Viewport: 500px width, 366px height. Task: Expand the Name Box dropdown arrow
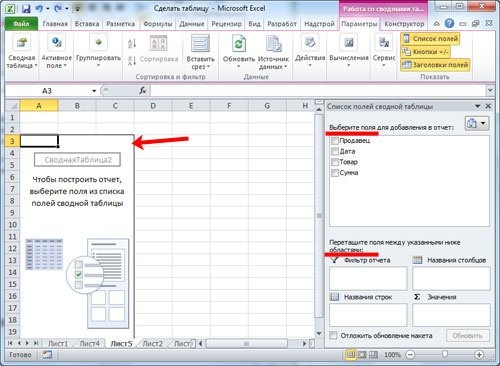[94, 91]
